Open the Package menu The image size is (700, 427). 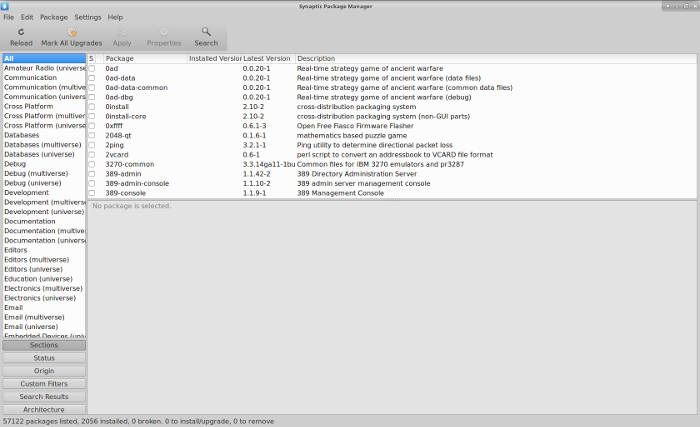[x=54, y=17]
